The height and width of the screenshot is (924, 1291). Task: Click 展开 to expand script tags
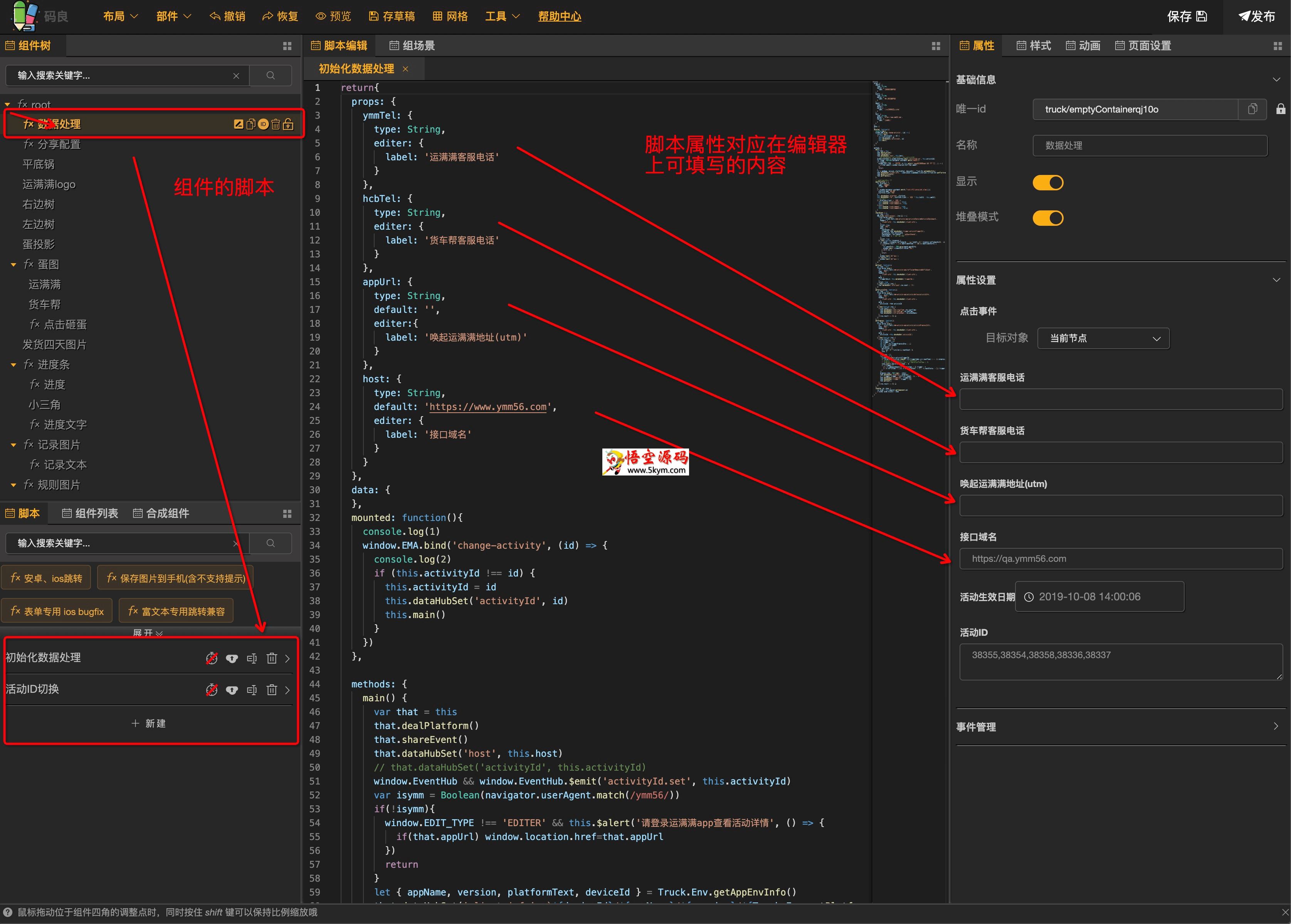click(148, 633)
